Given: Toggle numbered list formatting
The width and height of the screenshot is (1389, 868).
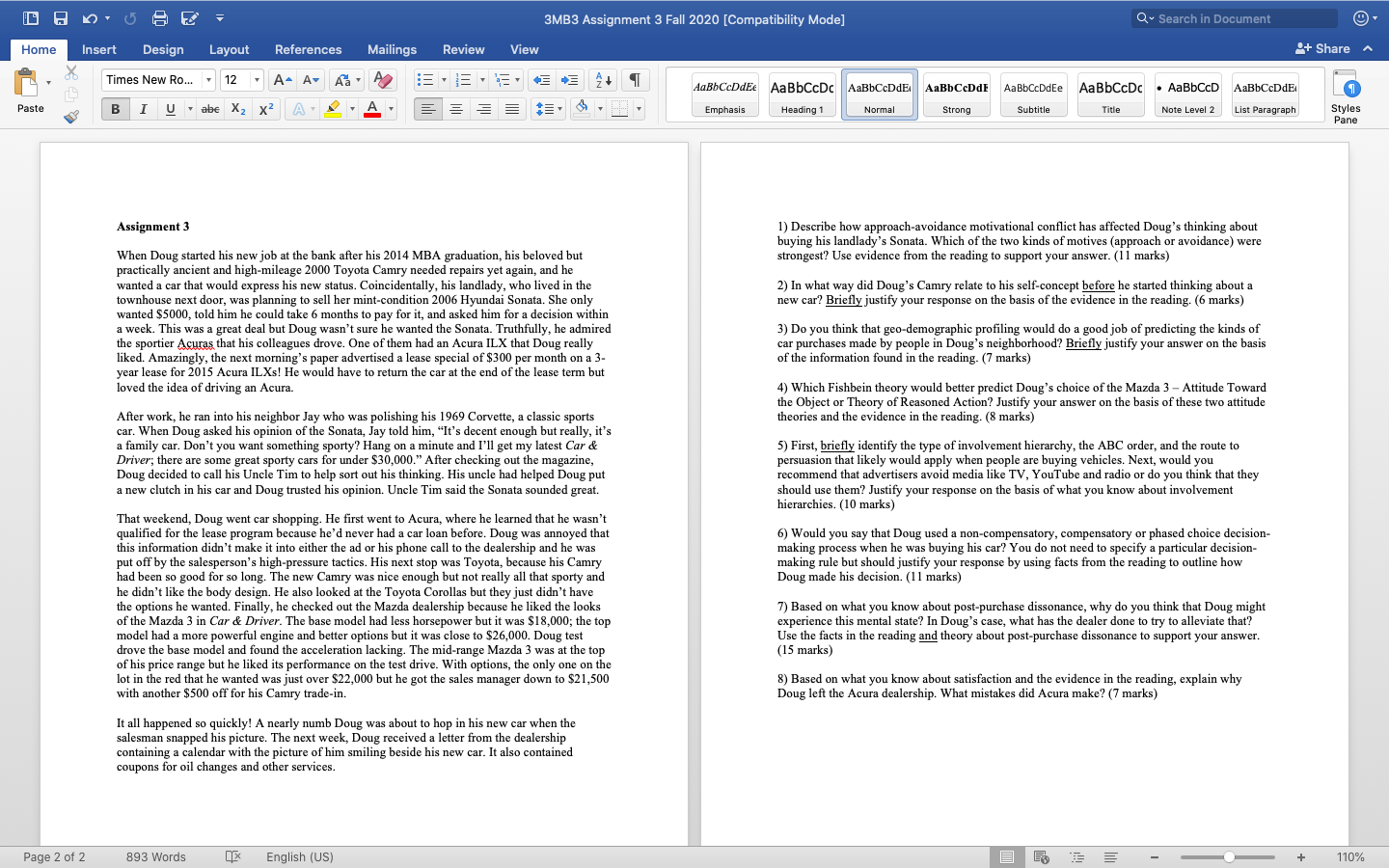Looking at the screenshot, I should (x=463, y=80).
